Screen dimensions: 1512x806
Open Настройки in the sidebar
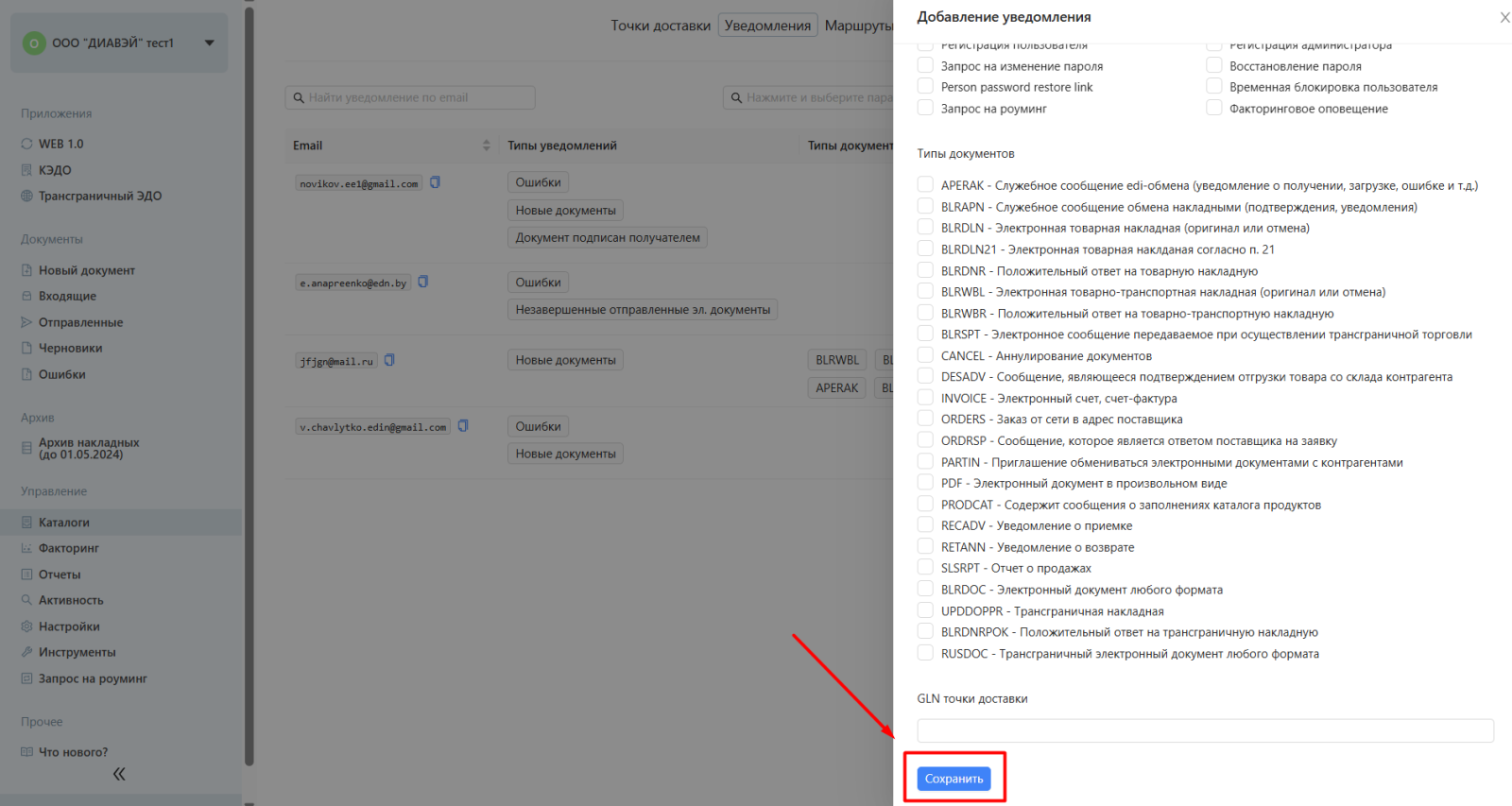pyautogui.click(x=69, y=626)
